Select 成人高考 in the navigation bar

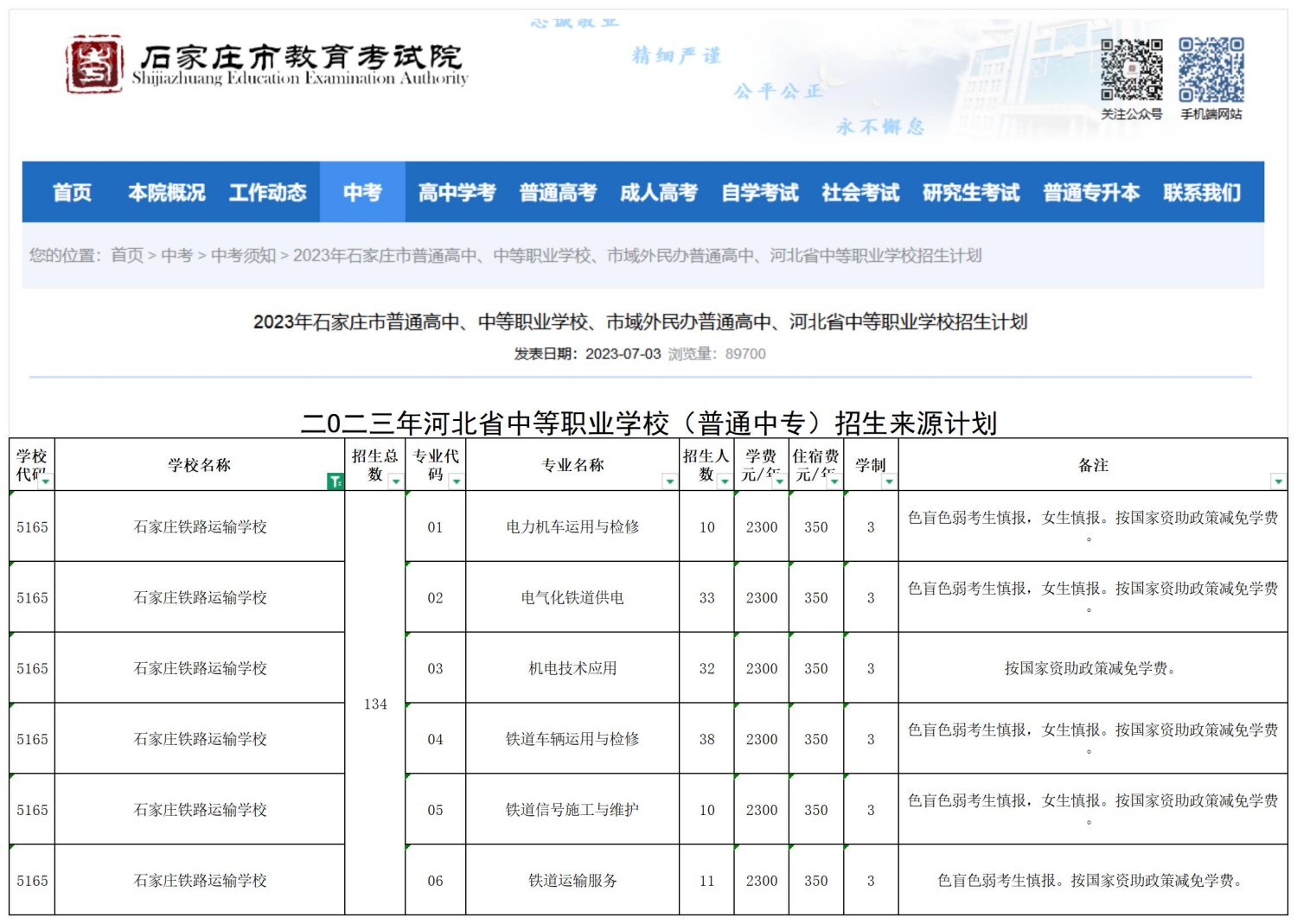tap(659, 192)
